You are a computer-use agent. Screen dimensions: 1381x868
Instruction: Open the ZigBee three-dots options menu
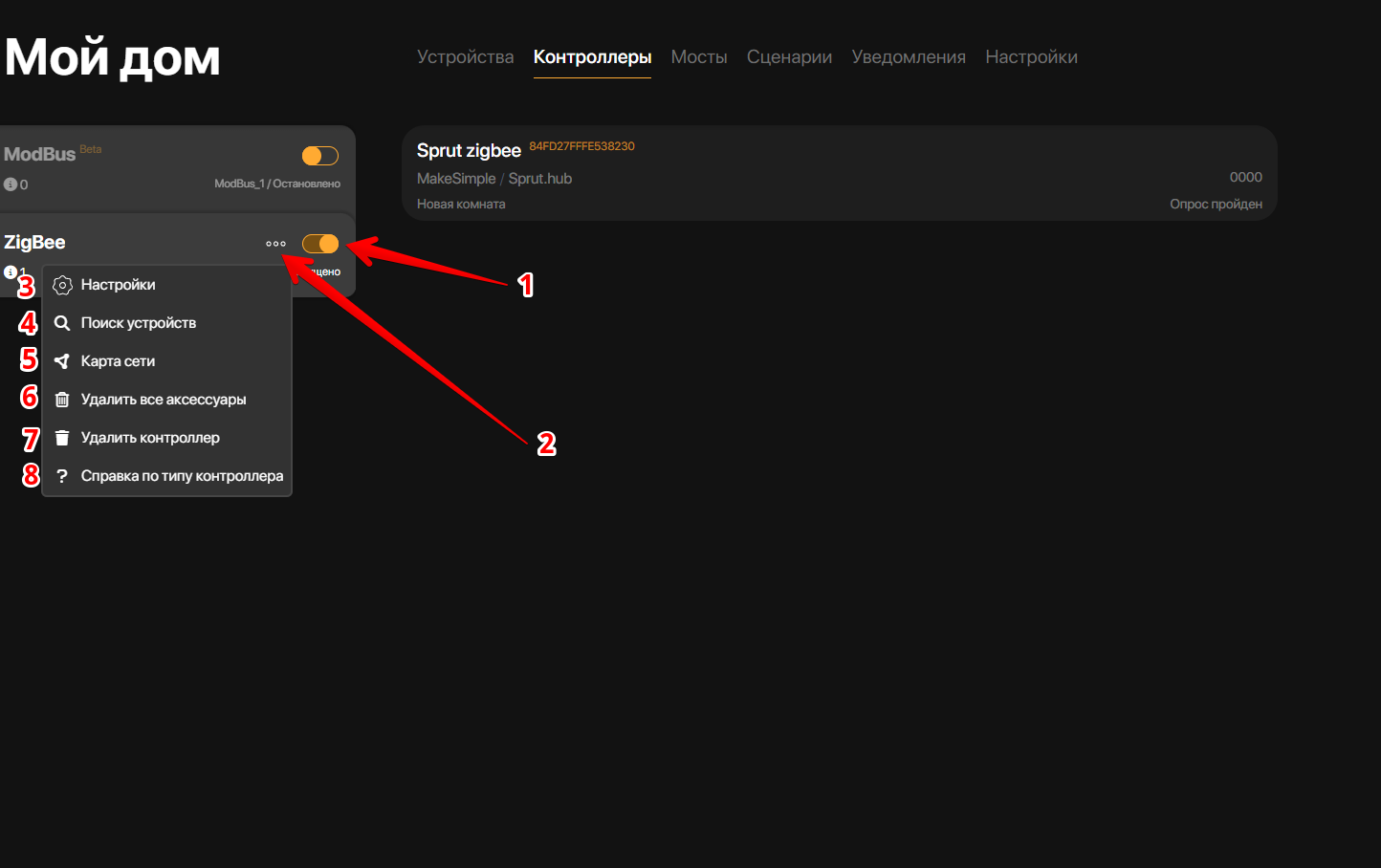[x=275, y=244]
